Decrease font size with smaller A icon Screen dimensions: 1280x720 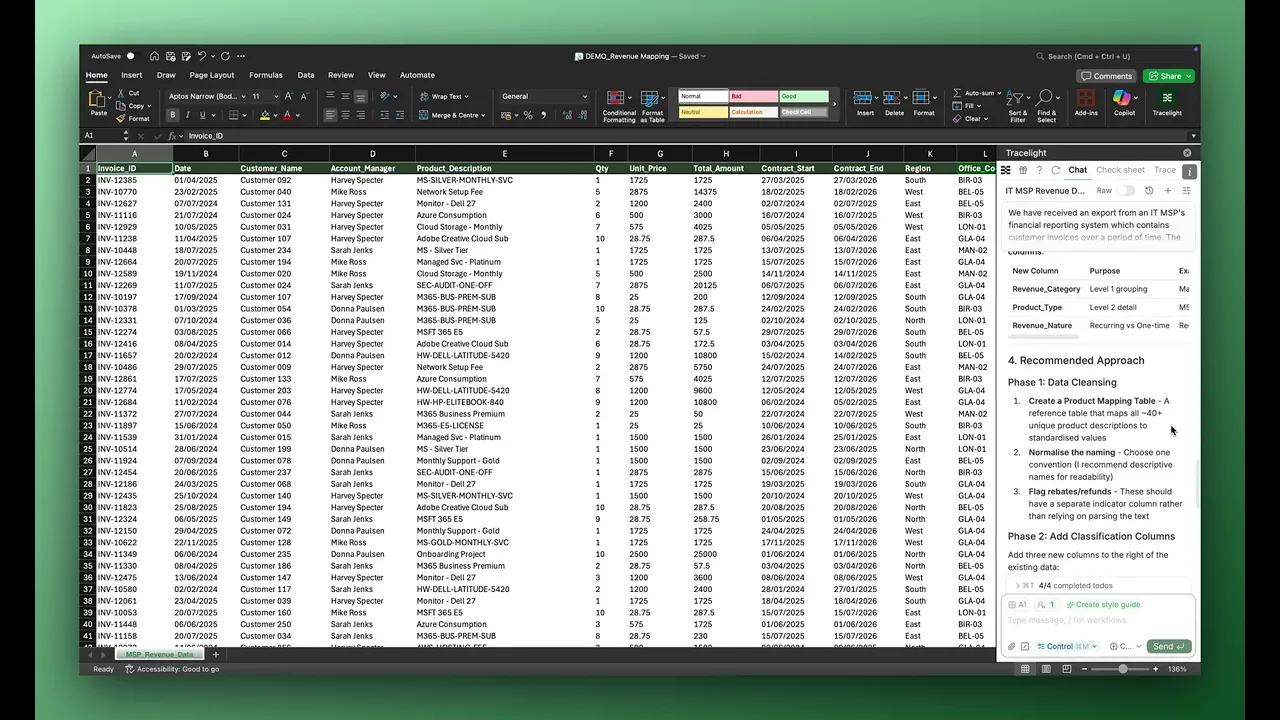pyautogui.click(x=303, y=96)
